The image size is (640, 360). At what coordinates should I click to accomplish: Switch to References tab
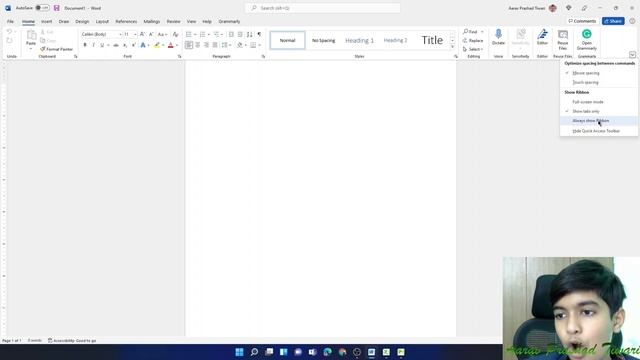pos(126,22)
